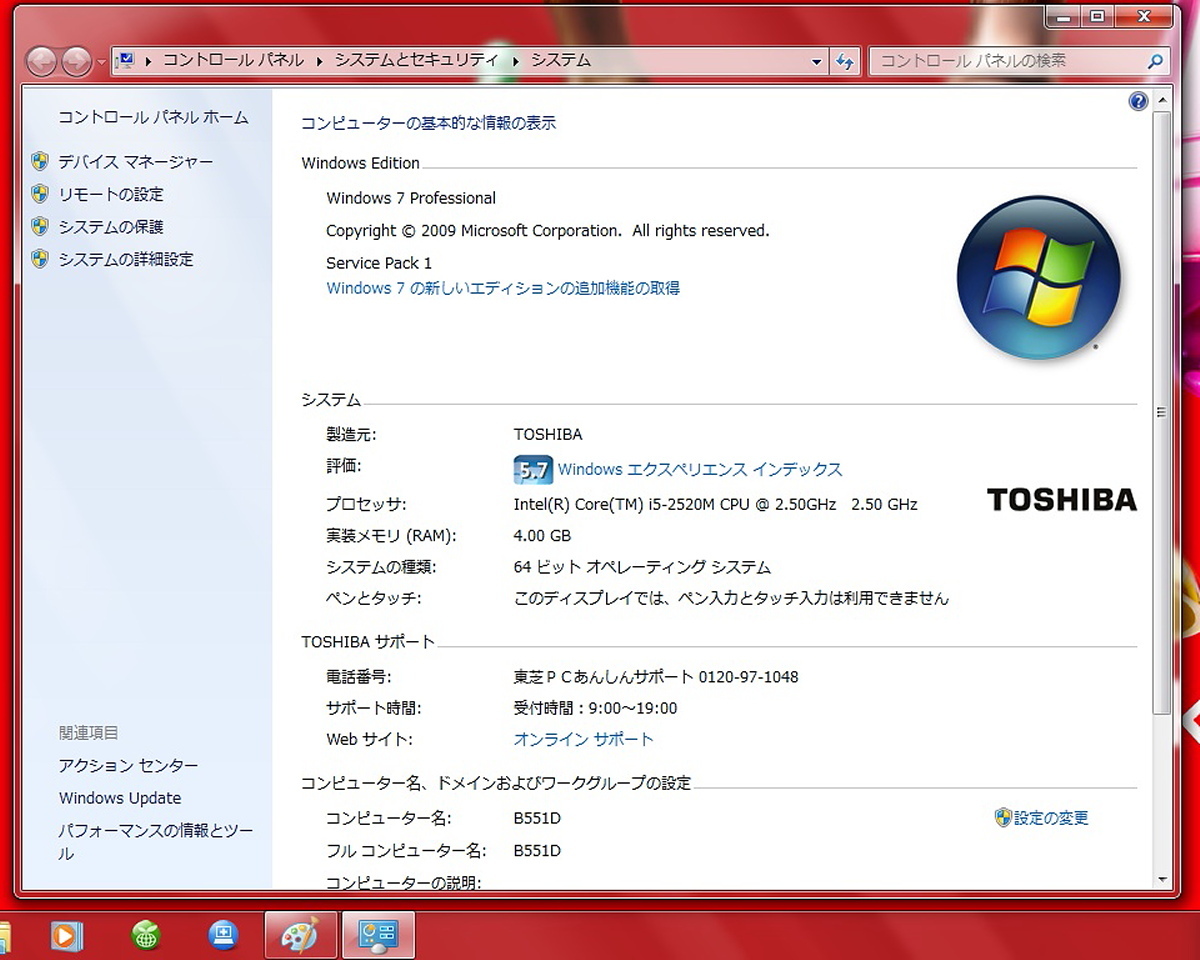The width and height of the screenshot is (1200, 960).
Task: Click the TOSHIBA value beside 製造元
Action: [548, 434]
